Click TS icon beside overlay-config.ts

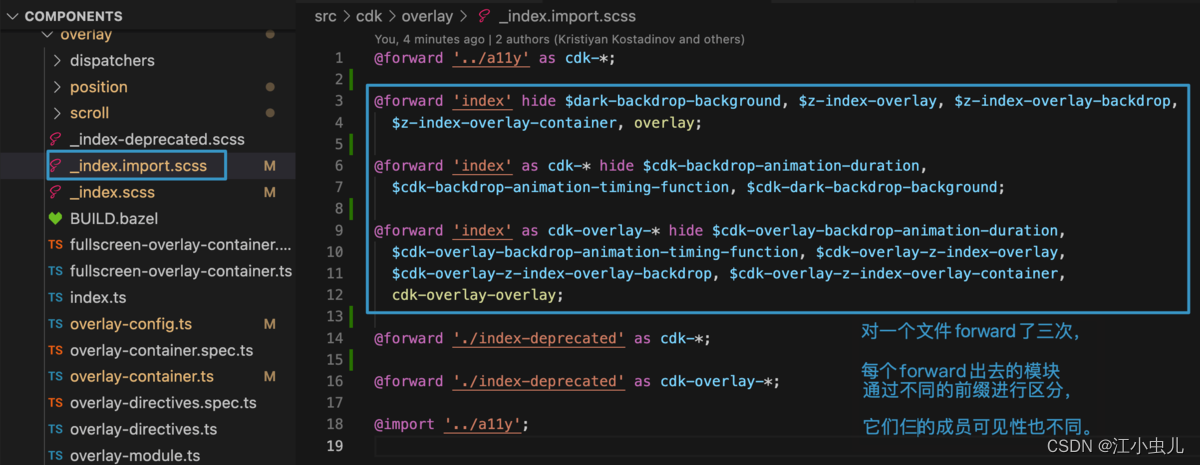(56, 324)
